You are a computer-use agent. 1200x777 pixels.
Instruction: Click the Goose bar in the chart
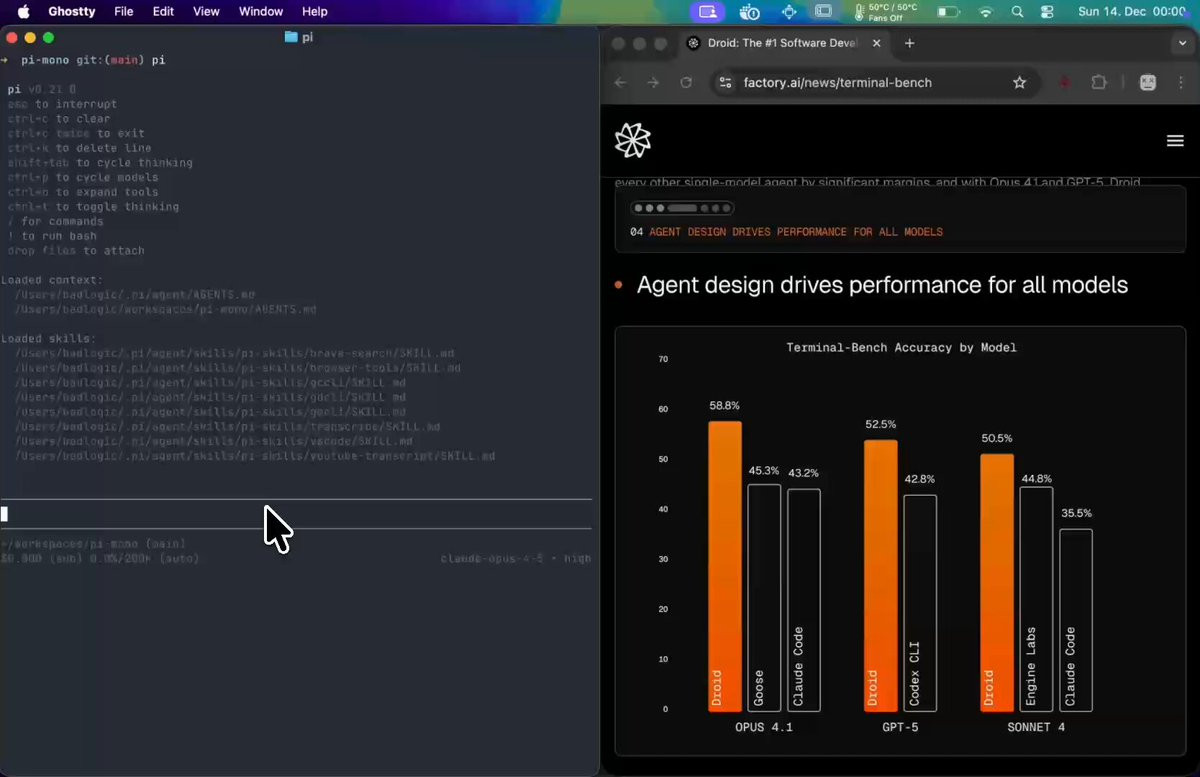click(764, 598)
